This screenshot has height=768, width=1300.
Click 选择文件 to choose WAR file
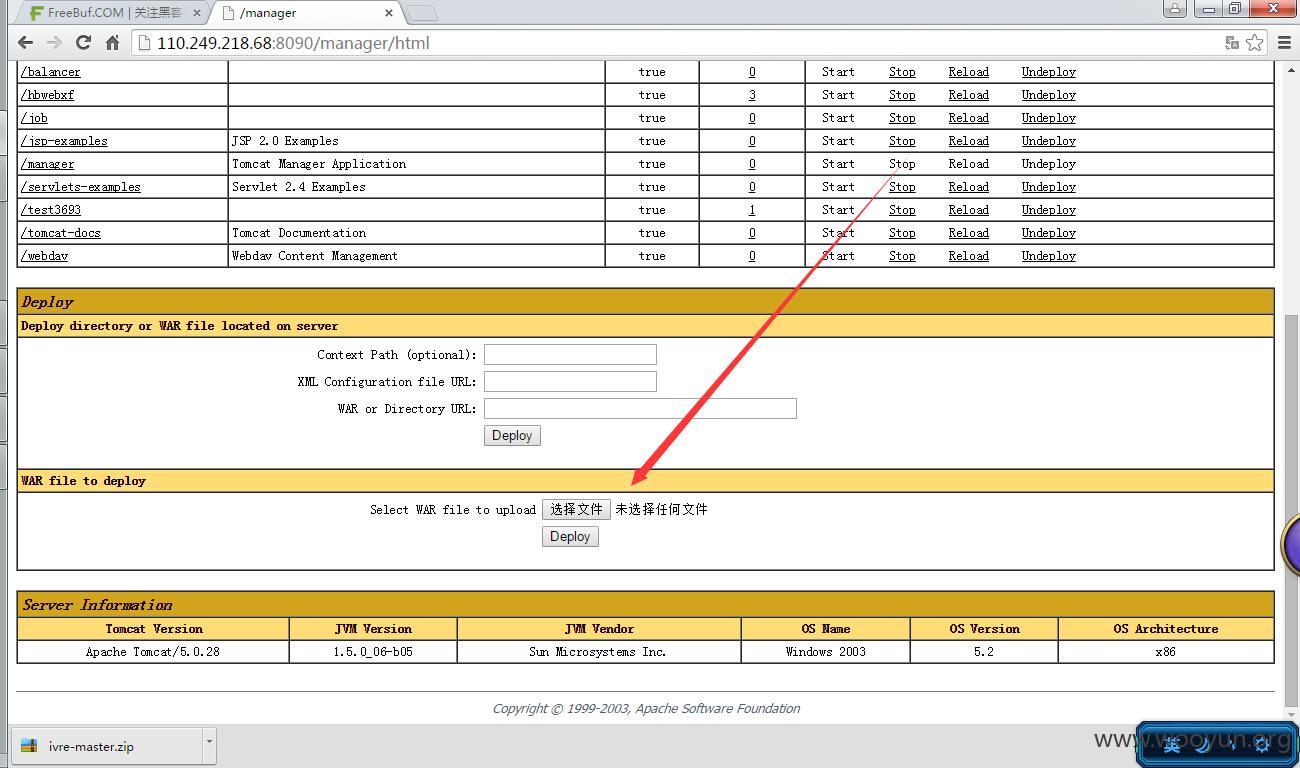tap(576, 509)
